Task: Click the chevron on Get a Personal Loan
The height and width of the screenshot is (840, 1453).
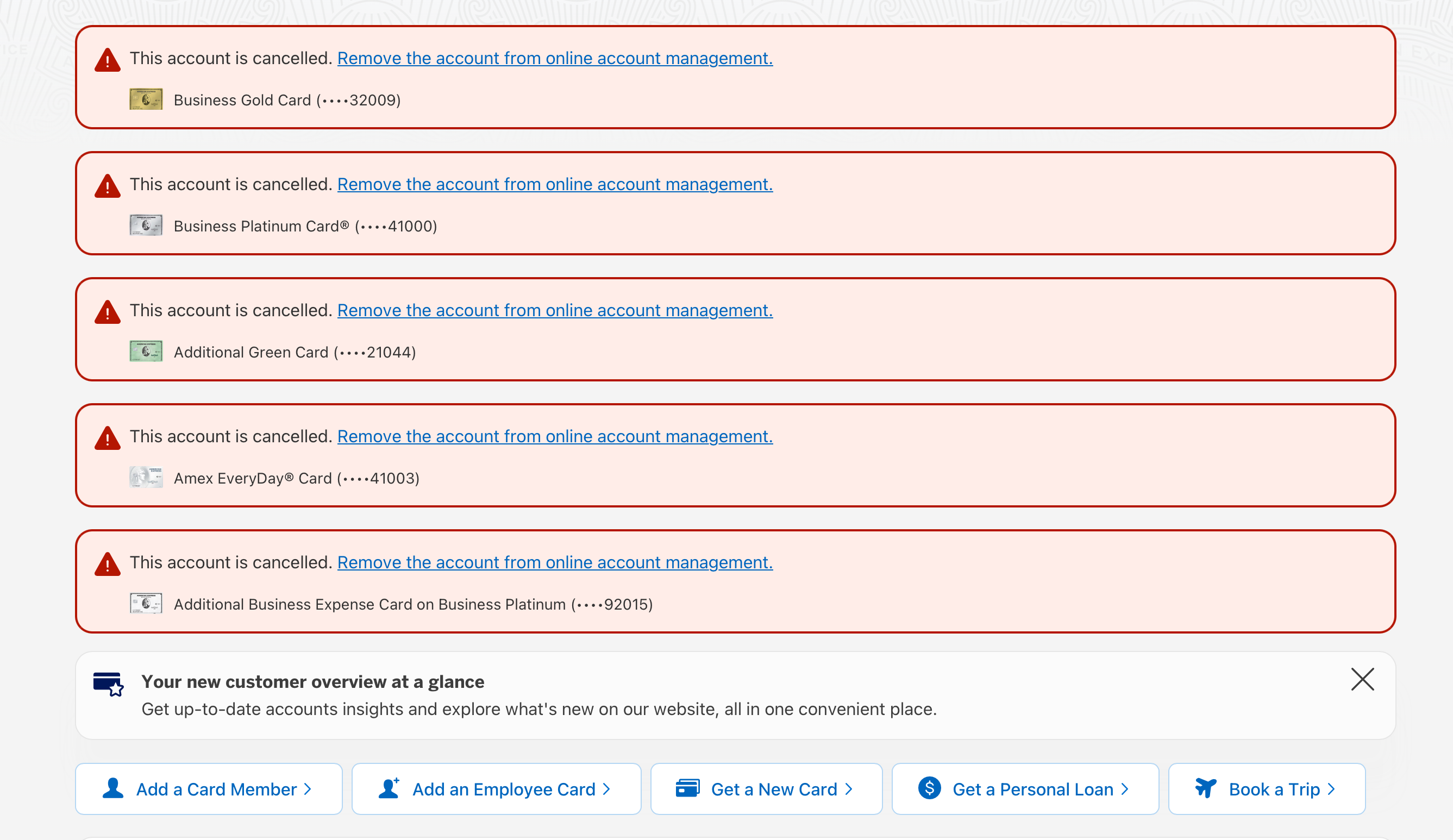Action: (x=1125, y=789)
